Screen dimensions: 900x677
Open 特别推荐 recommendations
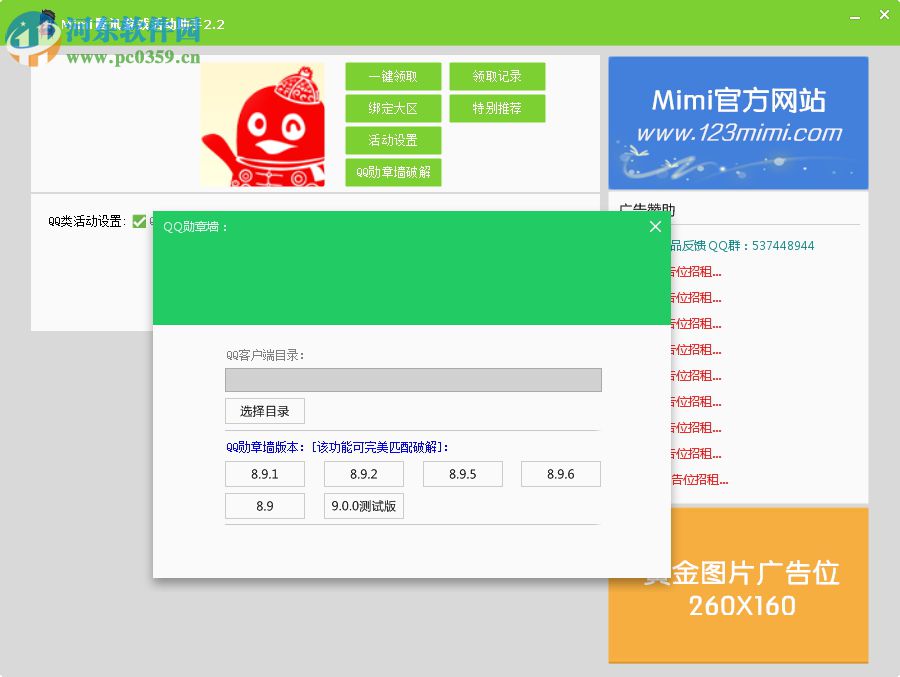[497, 108]
